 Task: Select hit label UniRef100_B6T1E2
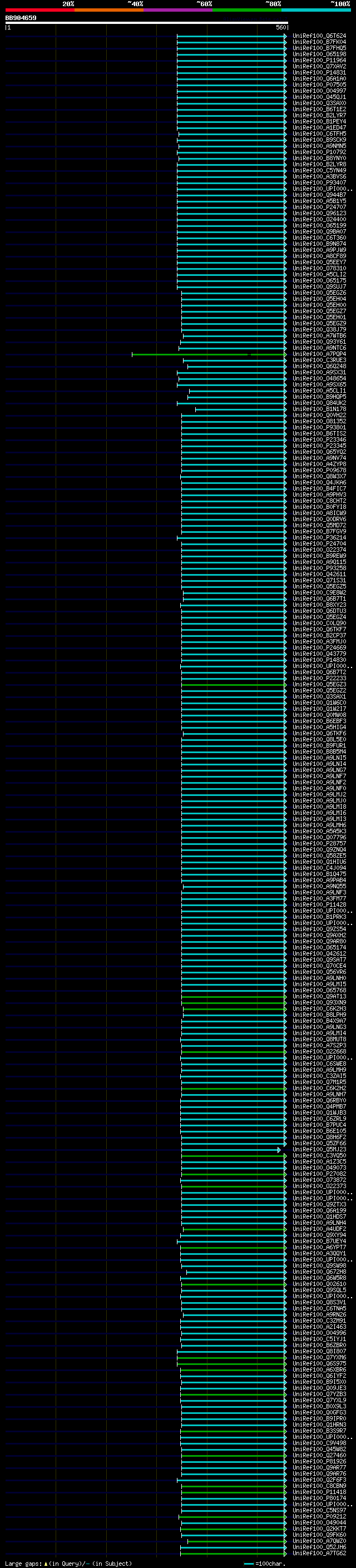click(319, 109)
